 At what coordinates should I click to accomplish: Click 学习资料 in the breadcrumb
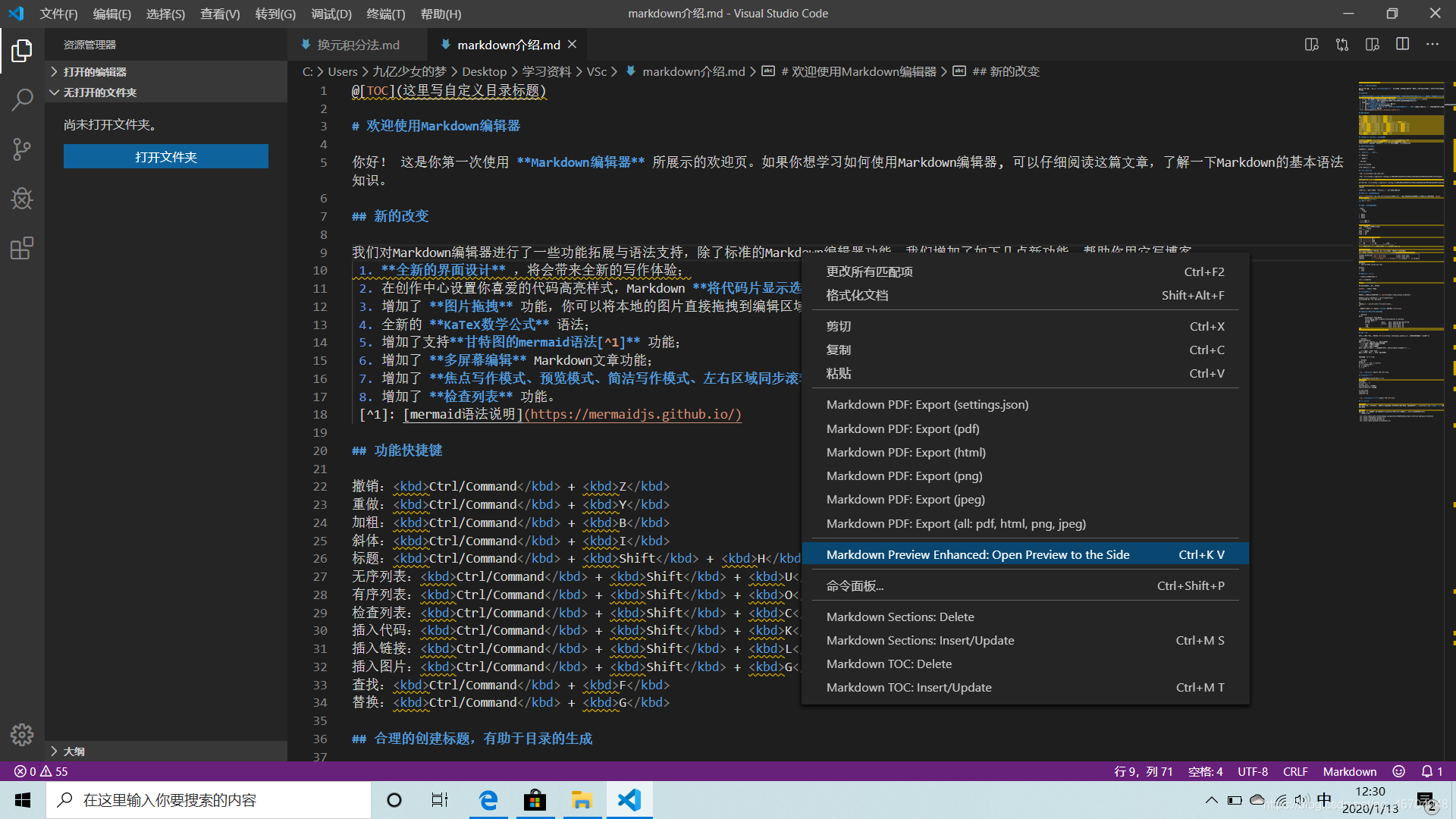point(546,71)
